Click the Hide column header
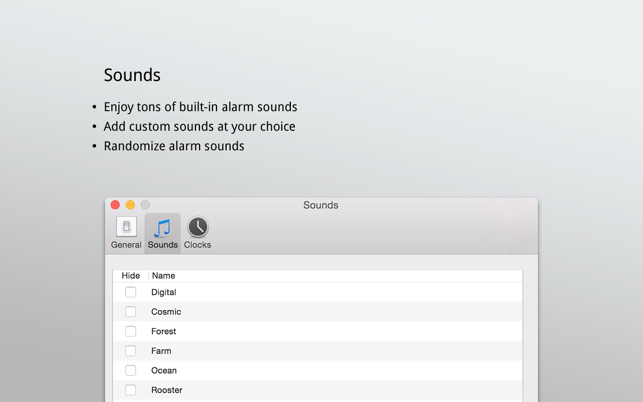 pos(131,276)
